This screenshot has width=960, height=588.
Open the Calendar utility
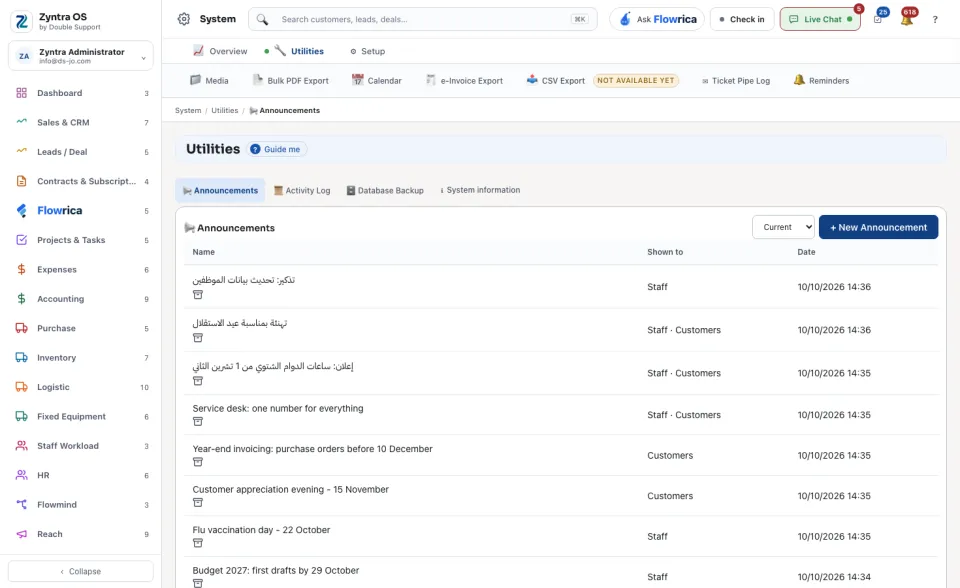[377, 81]
